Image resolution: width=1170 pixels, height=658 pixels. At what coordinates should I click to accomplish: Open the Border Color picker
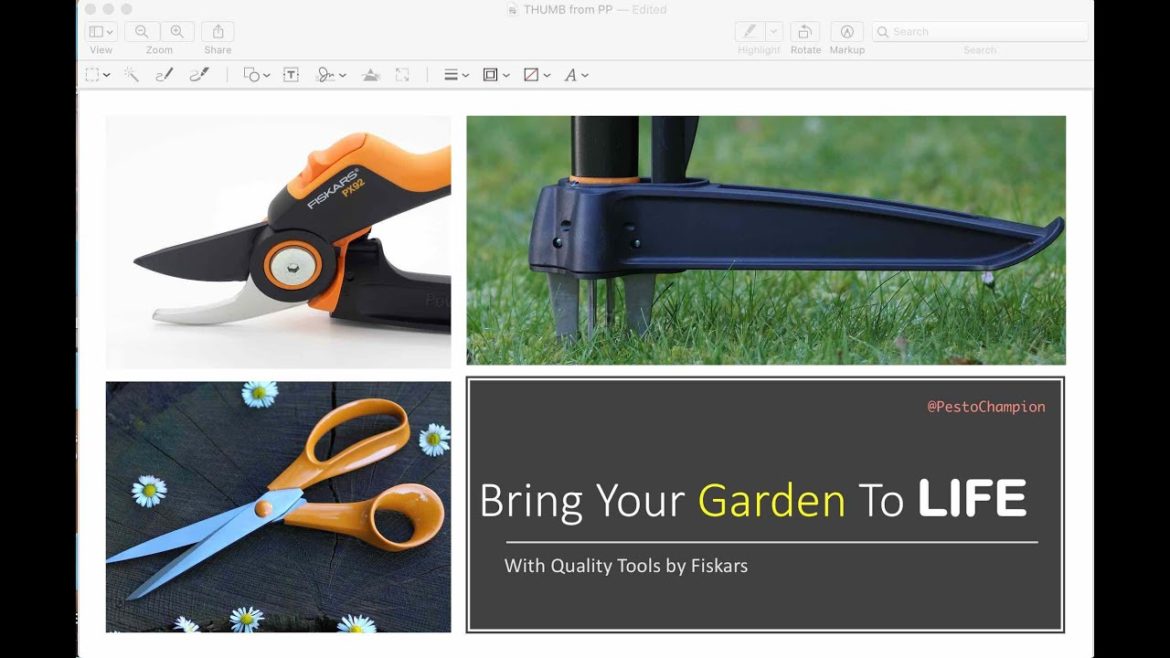tap(491, 74)
